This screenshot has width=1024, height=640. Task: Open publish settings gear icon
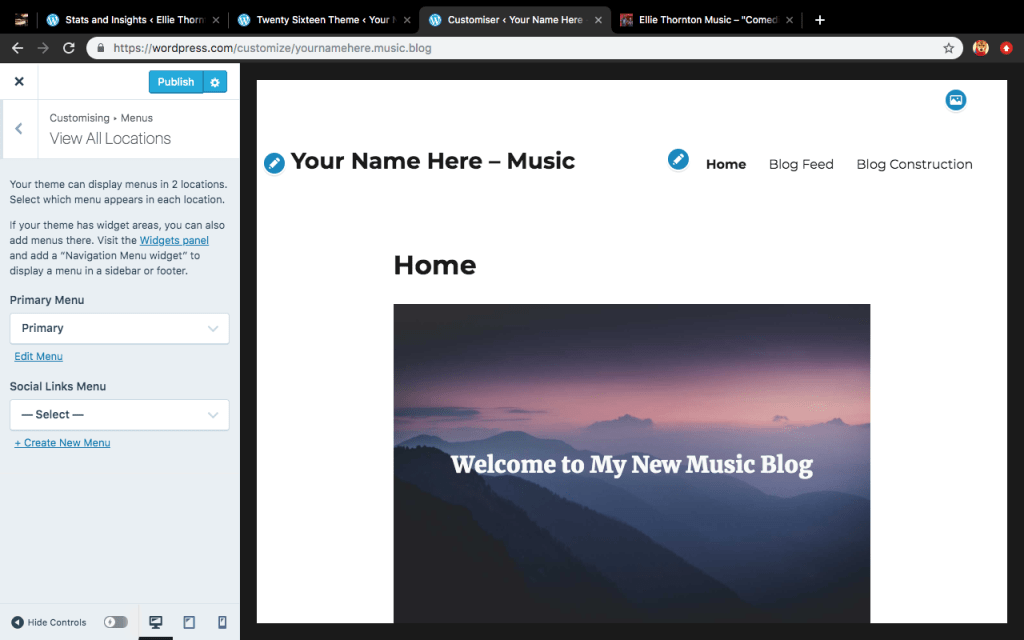[215, 82]
